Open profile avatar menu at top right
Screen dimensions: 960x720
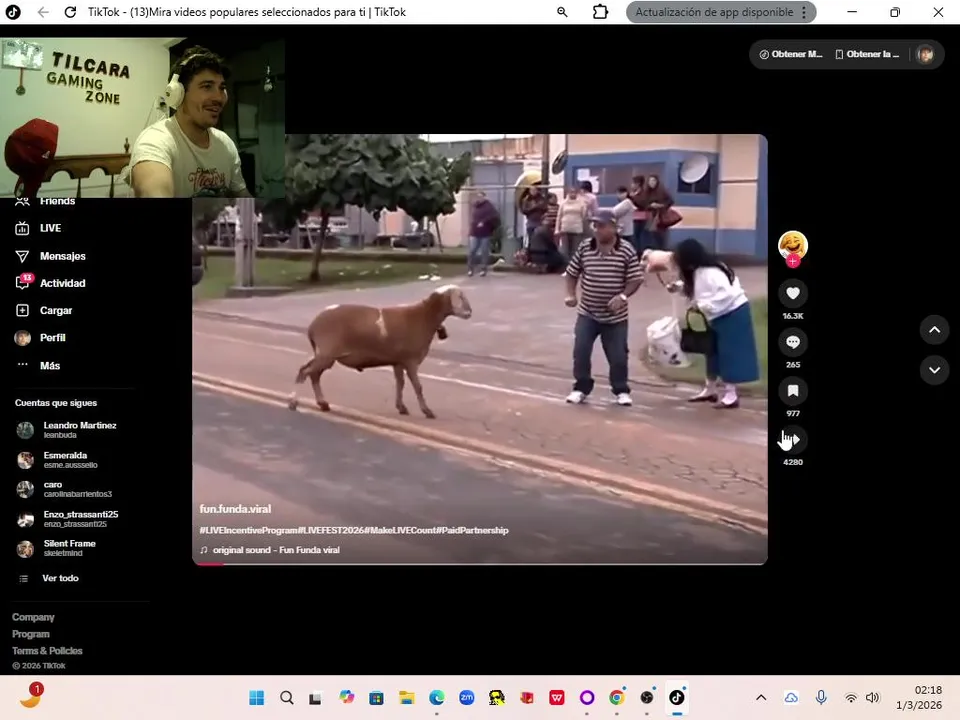(x=925, y=54)
